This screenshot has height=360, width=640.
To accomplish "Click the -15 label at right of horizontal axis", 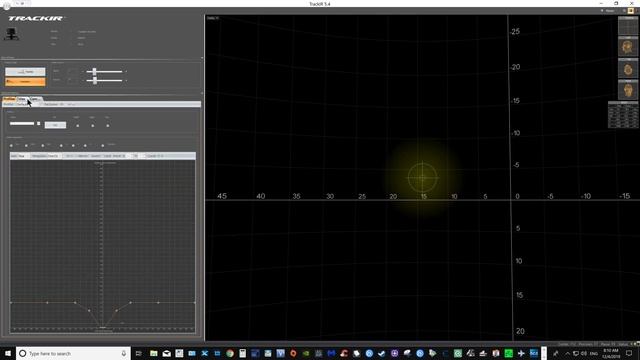I will click(x=625, y=196).
